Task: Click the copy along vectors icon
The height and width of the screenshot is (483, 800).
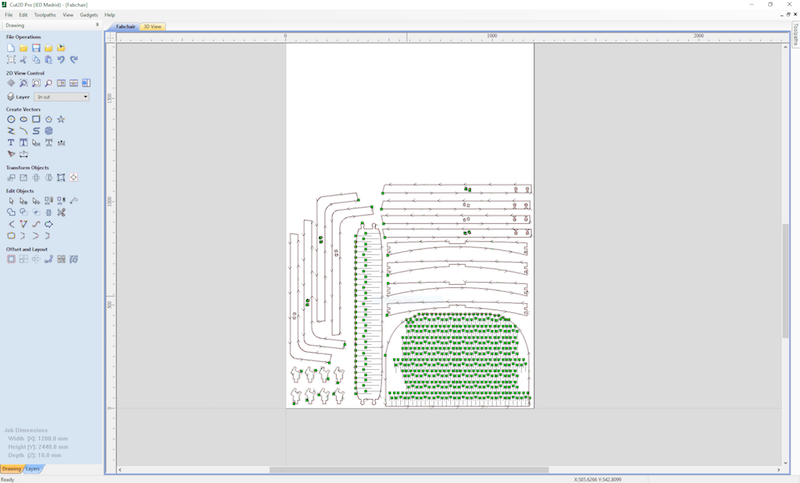Action: pos(48,259)
